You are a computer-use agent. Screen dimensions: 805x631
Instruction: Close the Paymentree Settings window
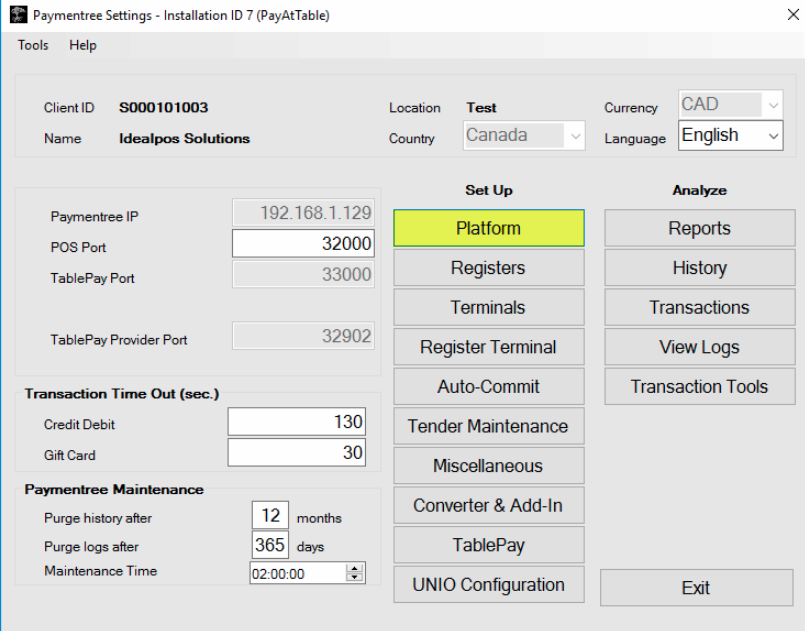click(793, 15)
